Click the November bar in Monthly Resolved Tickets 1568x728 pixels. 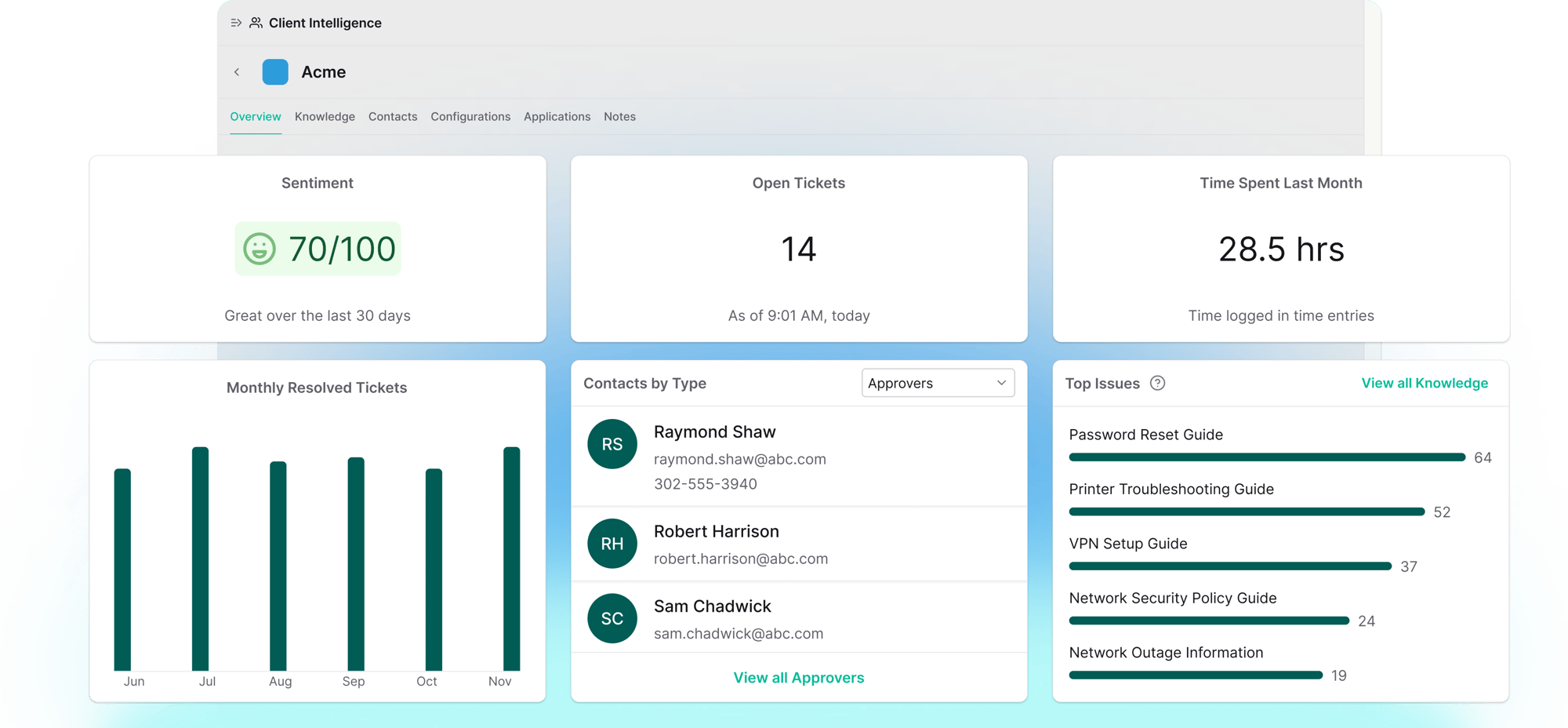(x=510, y=557)
